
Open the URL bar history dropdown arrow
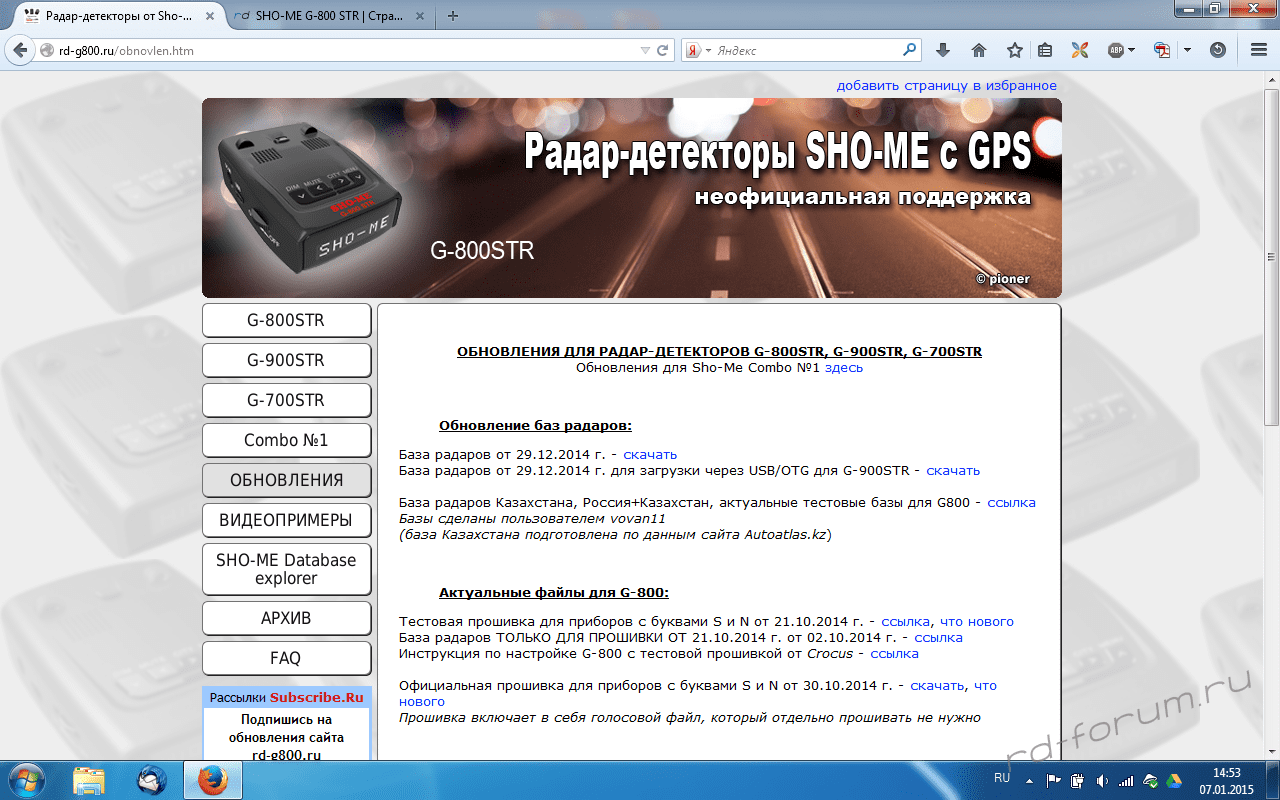point(645,50)
